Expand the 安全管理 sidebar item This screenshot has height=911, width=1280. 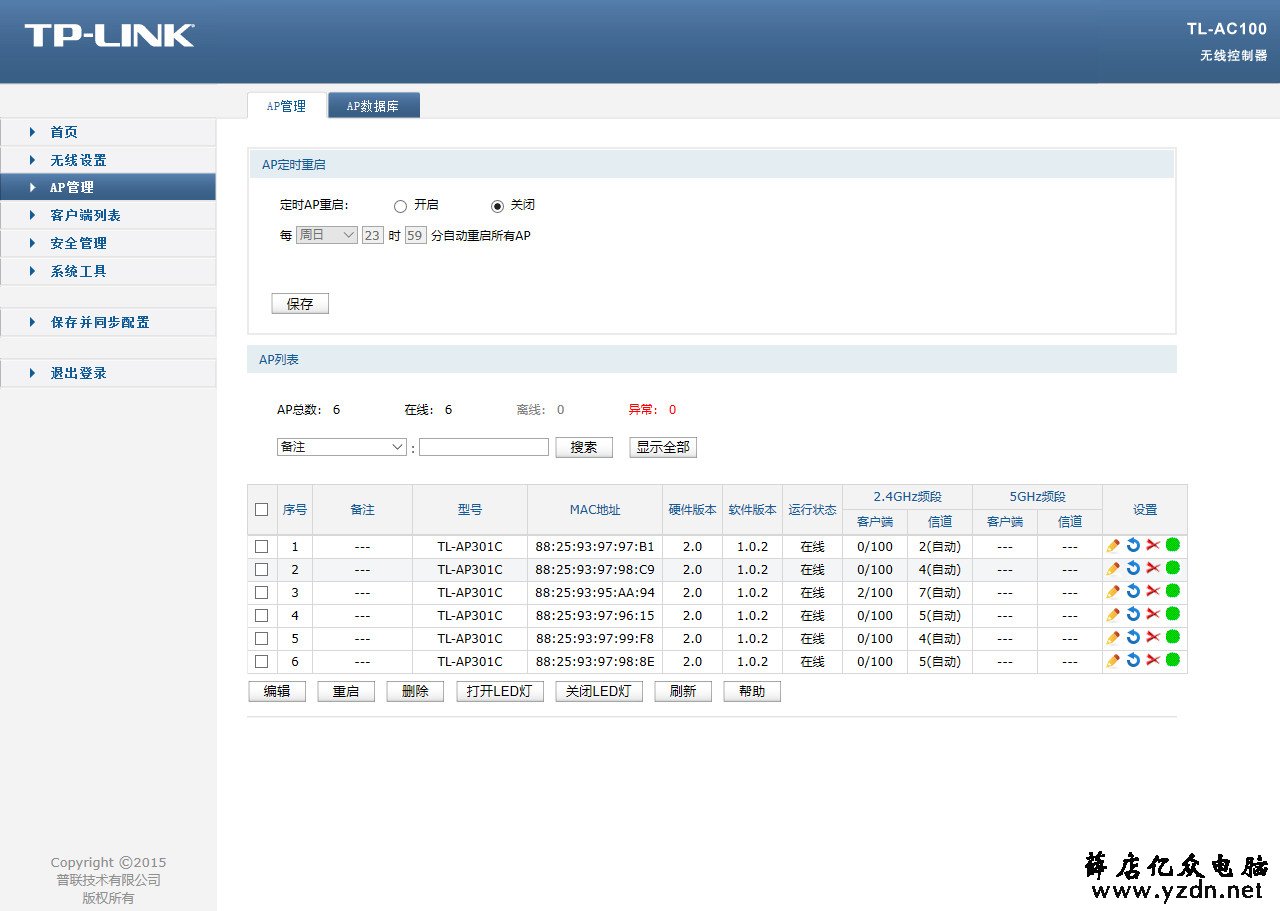tap(107, 243)
